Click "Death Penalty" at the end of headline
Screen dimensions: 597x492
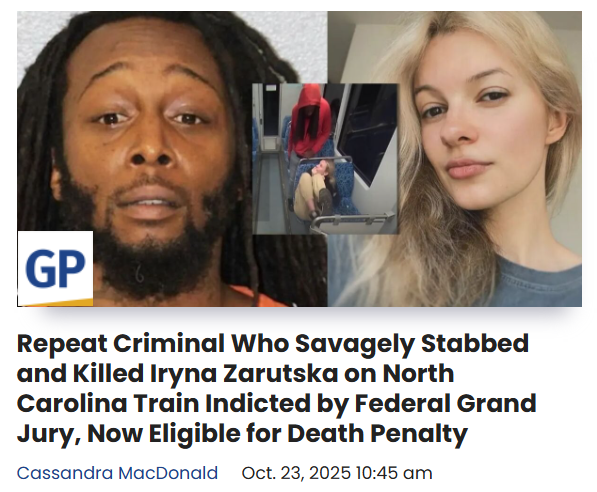point(377,434)
